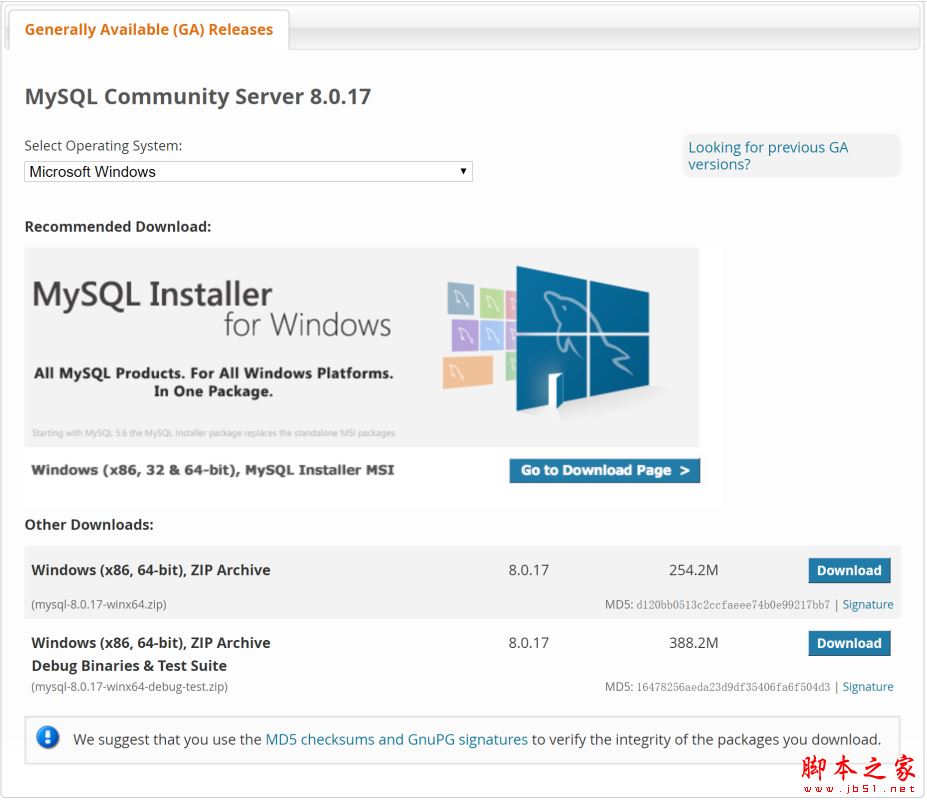Click the purple tile in the installer banner

[x=463, y=334]
